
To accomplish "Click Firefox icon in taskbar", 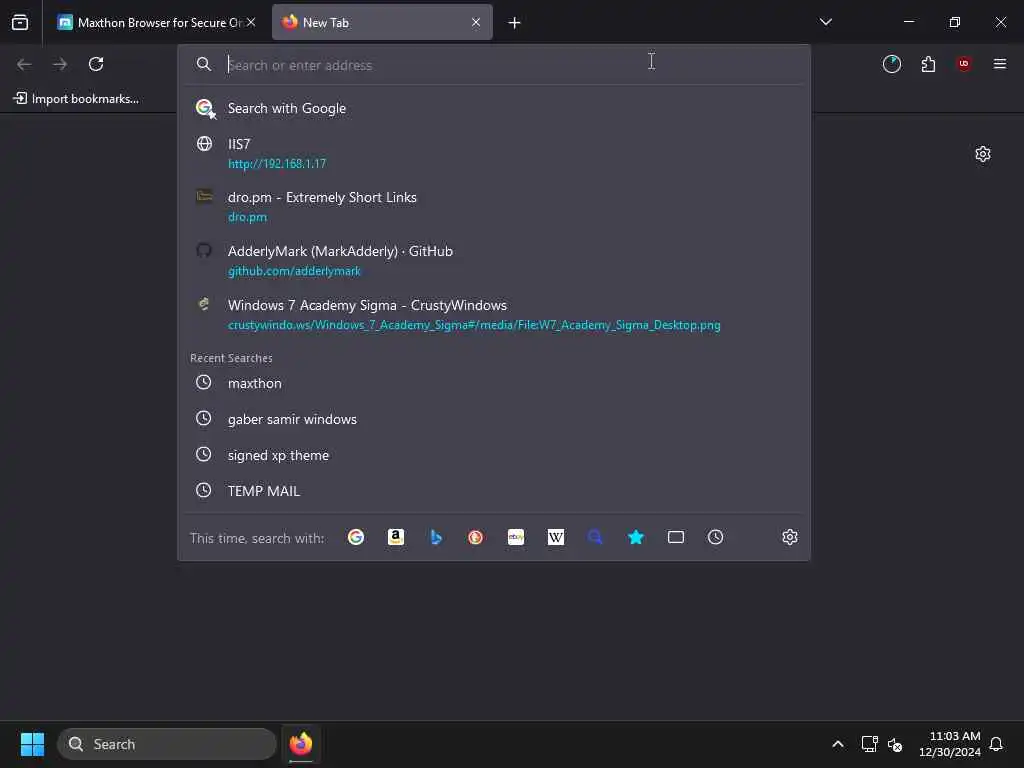I will tap(300, 744).
